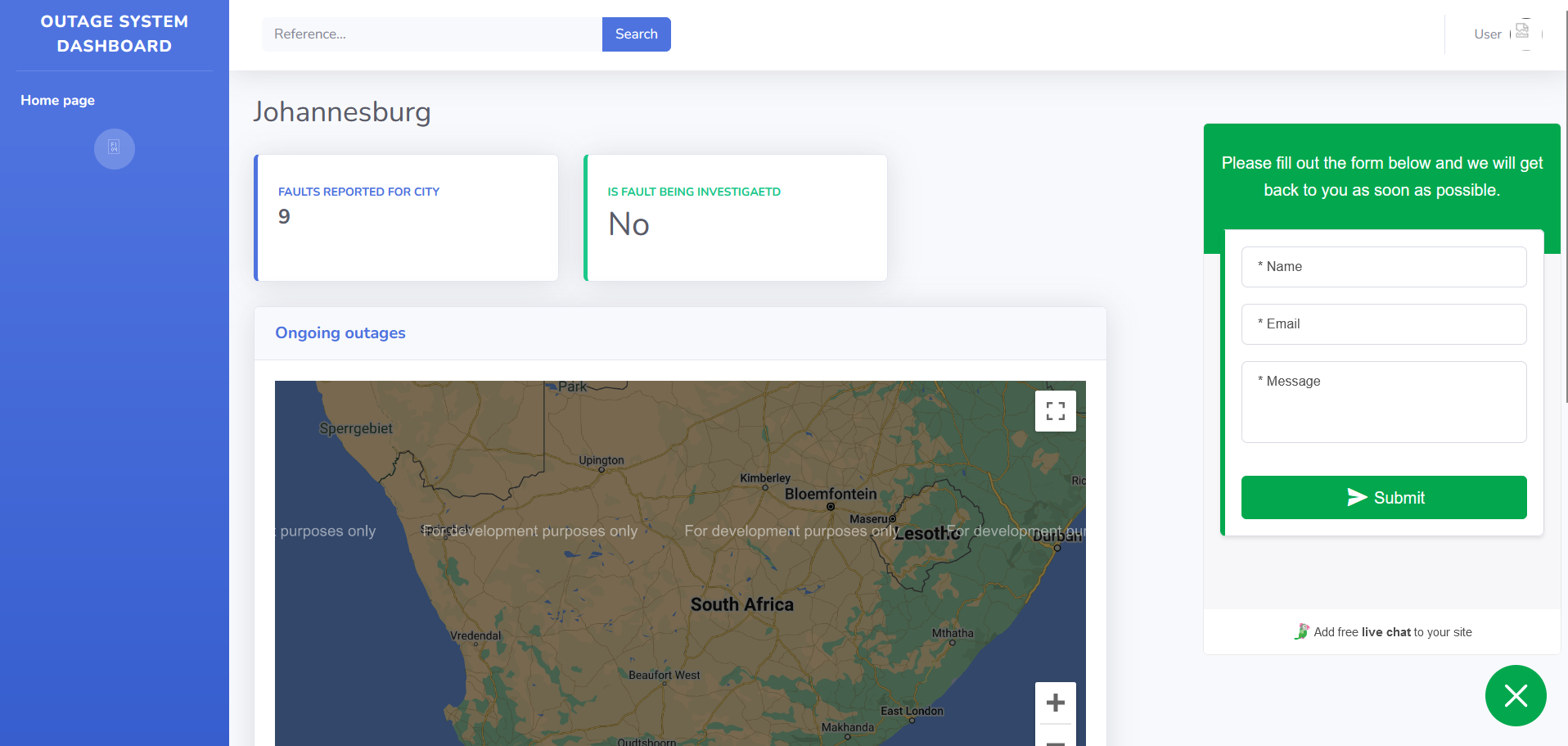The height and width of the screenshot is (746, 1568).
Task: Click inside the Name field
Action: [1383, 266]
